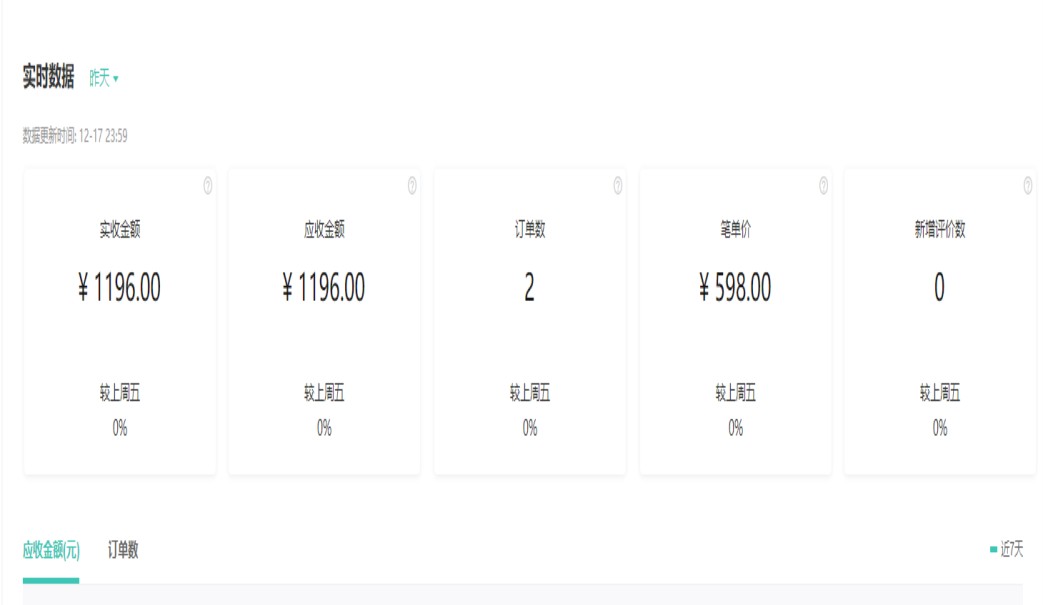Switch to the 订单数 chart tab
The image size is (1043, 605).
(x=123, y=550)
